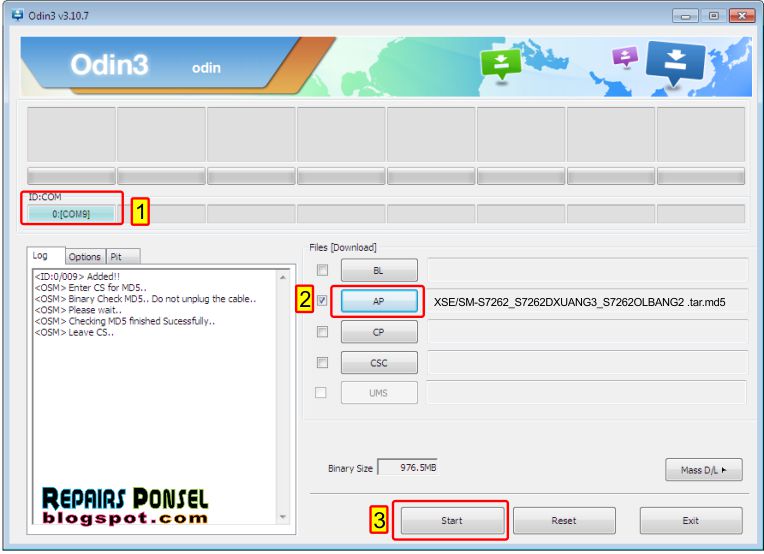Enable the BL file checkbox

(x=322, y=270)
